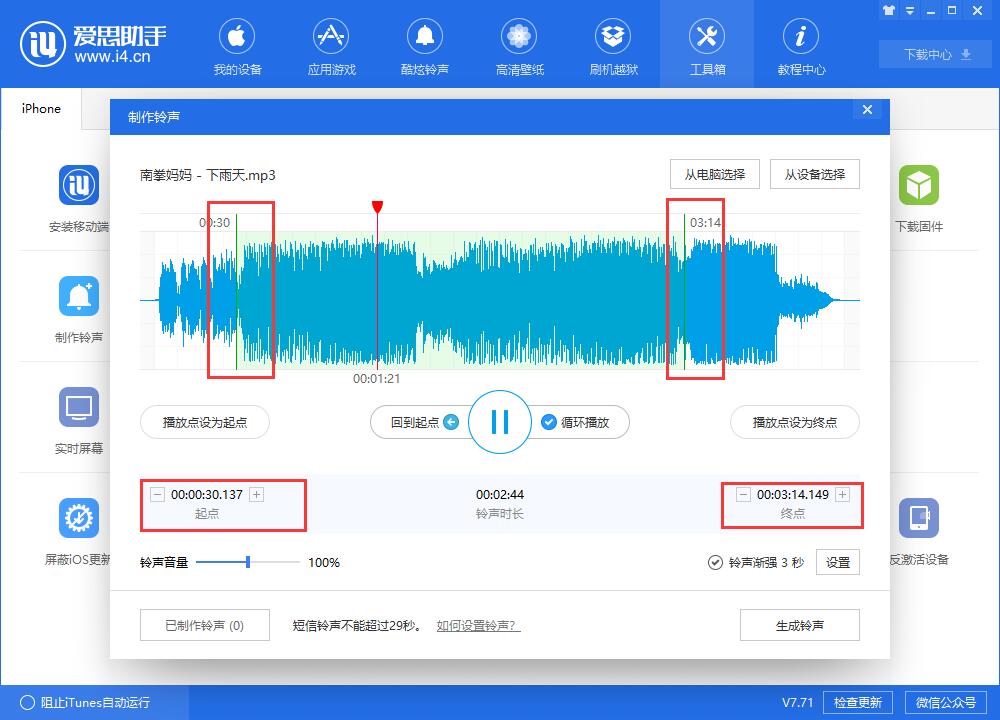Select the 酷炫铃声 ringtone icon
Image resolution: width=1000 pixels, height=720 pixels.
(x=425, y=44)
